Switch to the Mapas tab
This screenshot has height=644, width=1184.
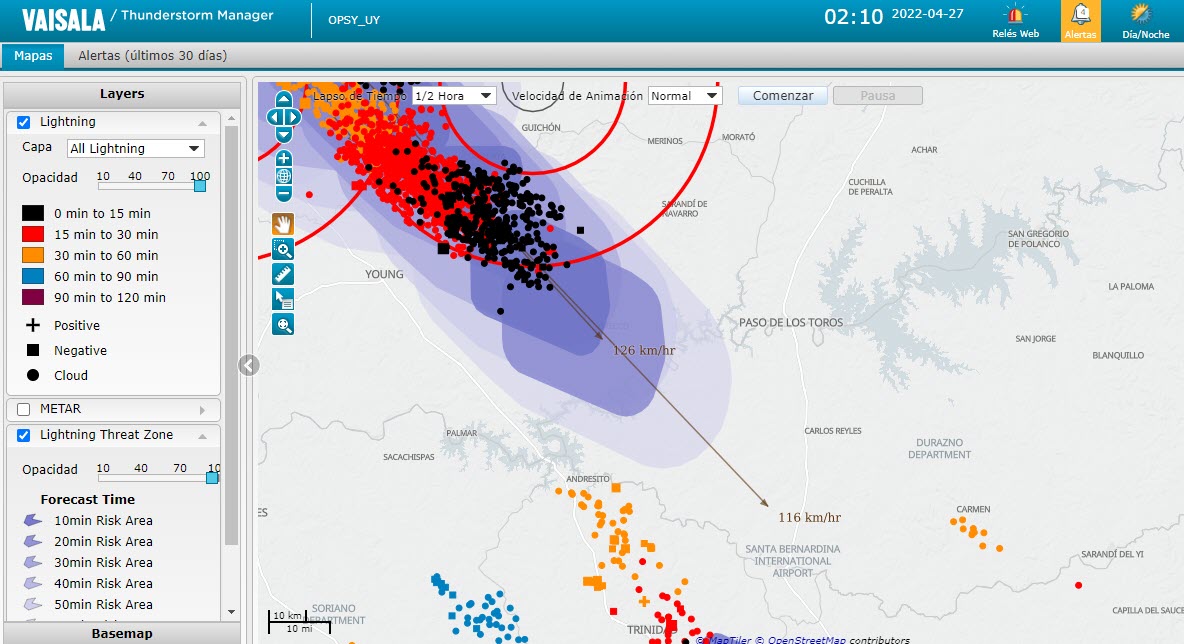click(x=33, y=56)
